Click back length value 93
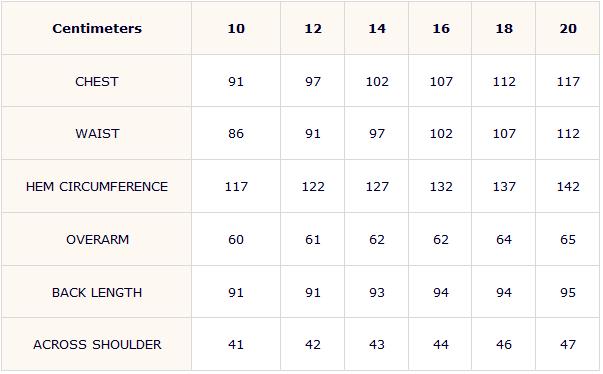603x374 pixels. click(377, 293)
